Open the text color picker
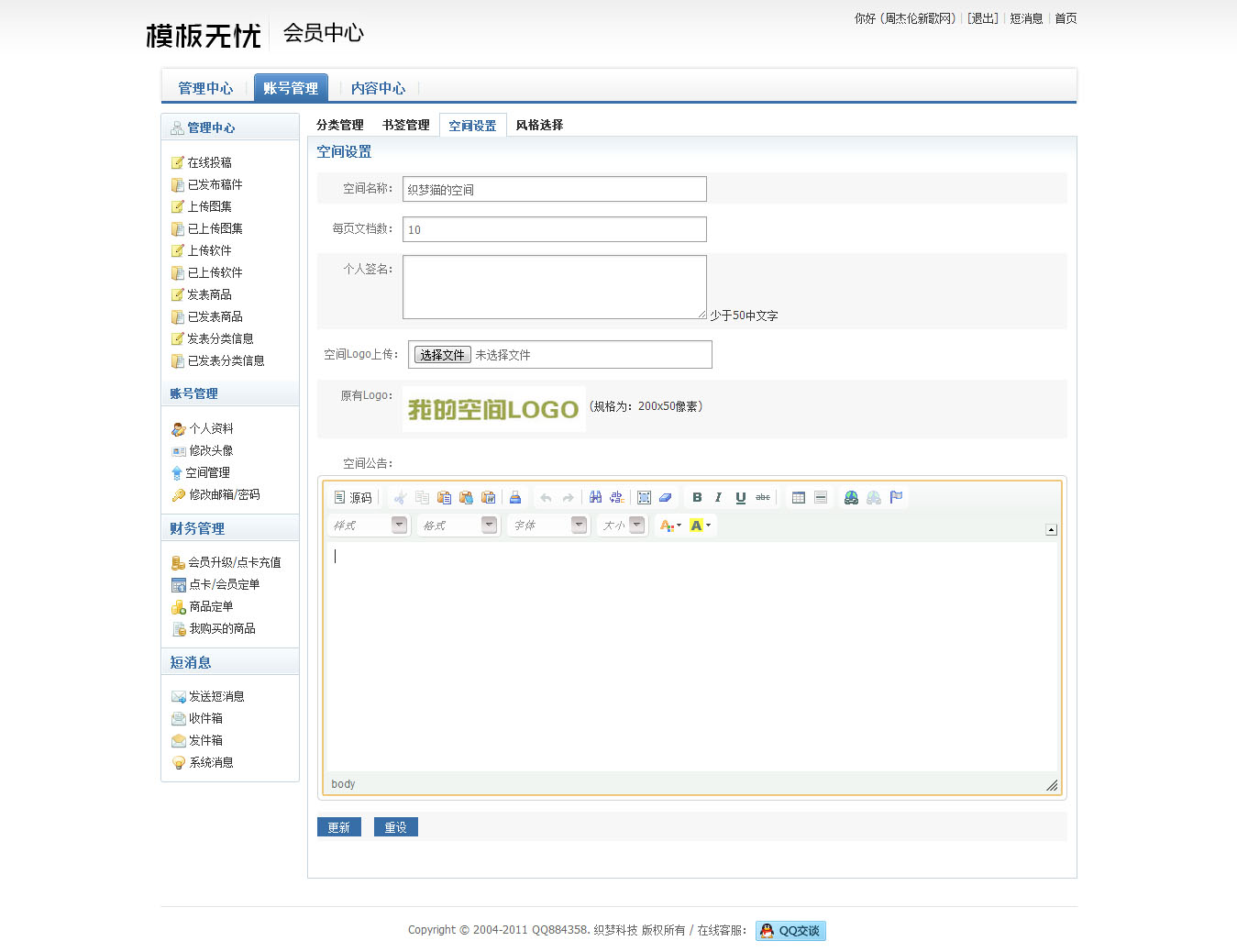Screen dimensions: 1237x952 pyautogui.click(x=670, y=526)
